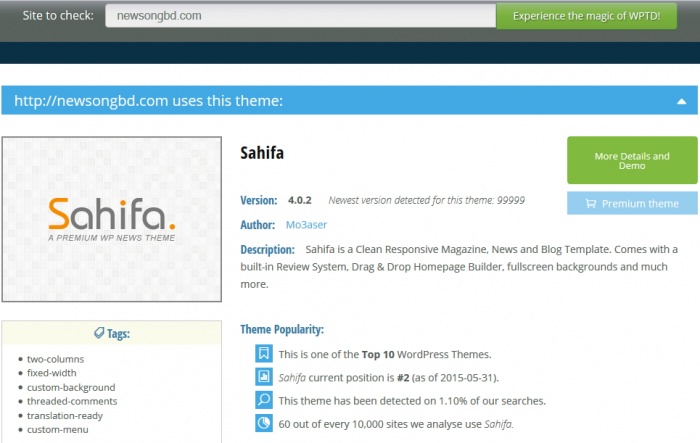Screen dimensions: 700x443
Task: Click the 'http://newsongbd.com uses this theme' header bar
Action: pos(350,100)
